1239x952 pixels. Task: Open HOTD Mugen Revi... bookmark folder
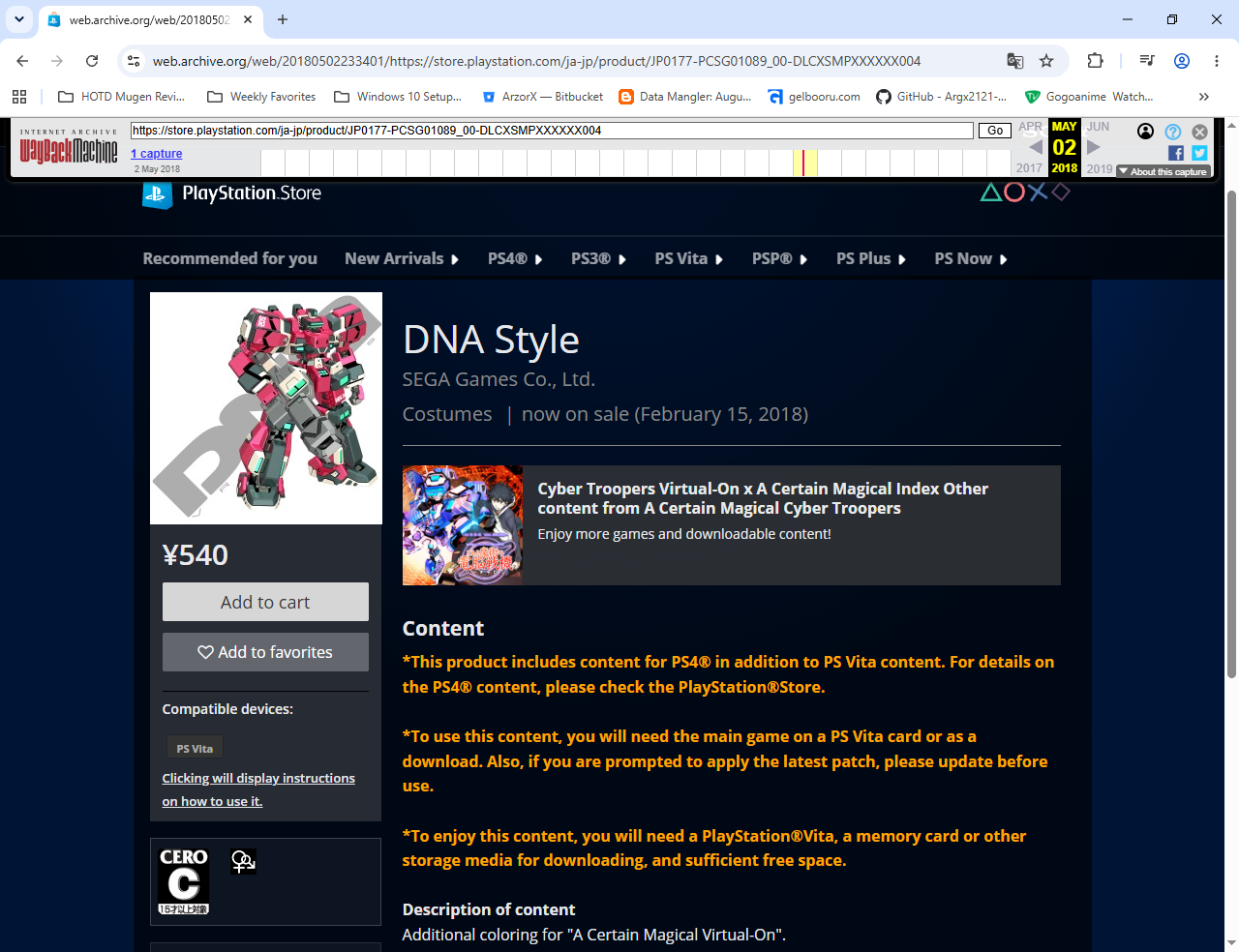(121, 97)
